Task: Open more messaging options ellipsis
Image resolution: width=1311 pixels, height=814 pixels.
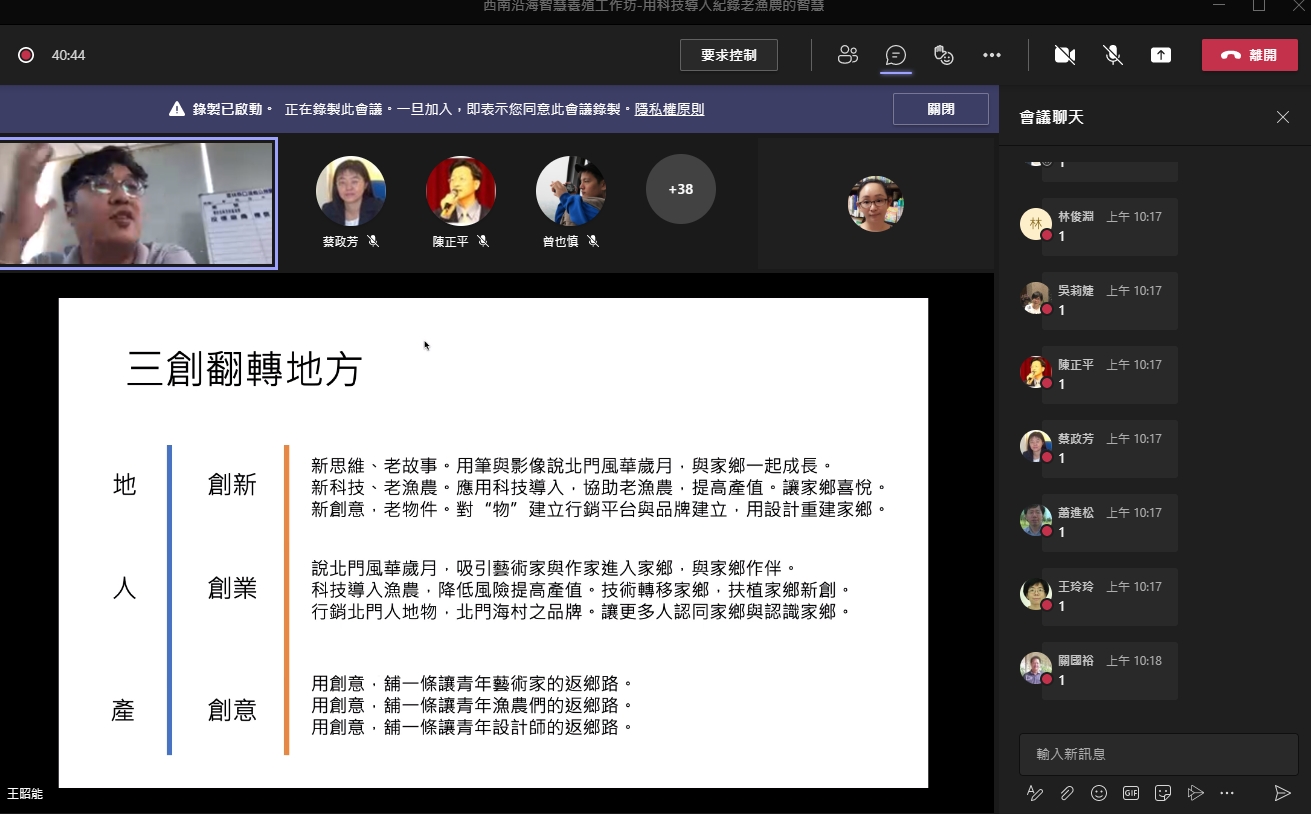Action: pos(1227,793)
